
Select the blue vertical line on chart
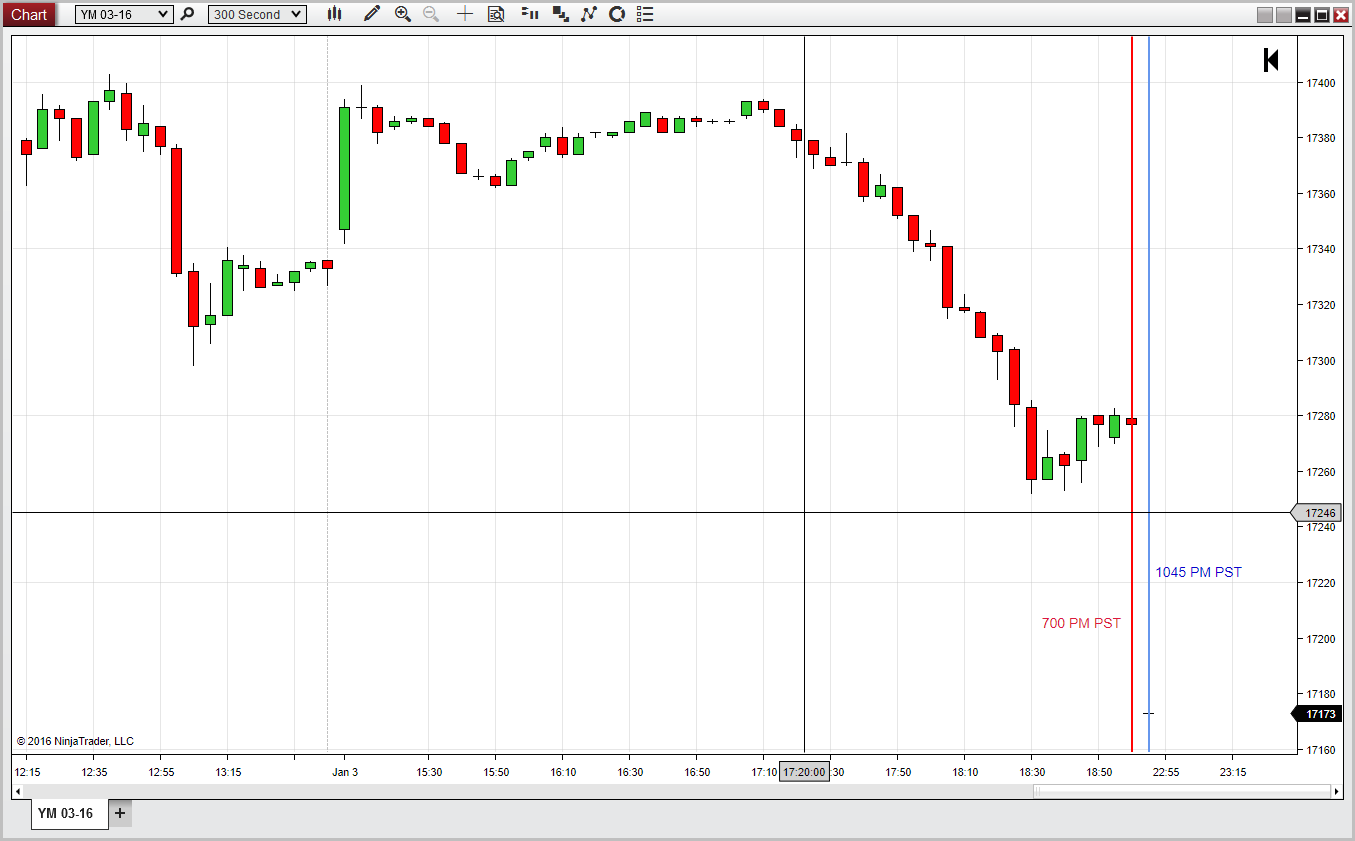point(1149,394)
